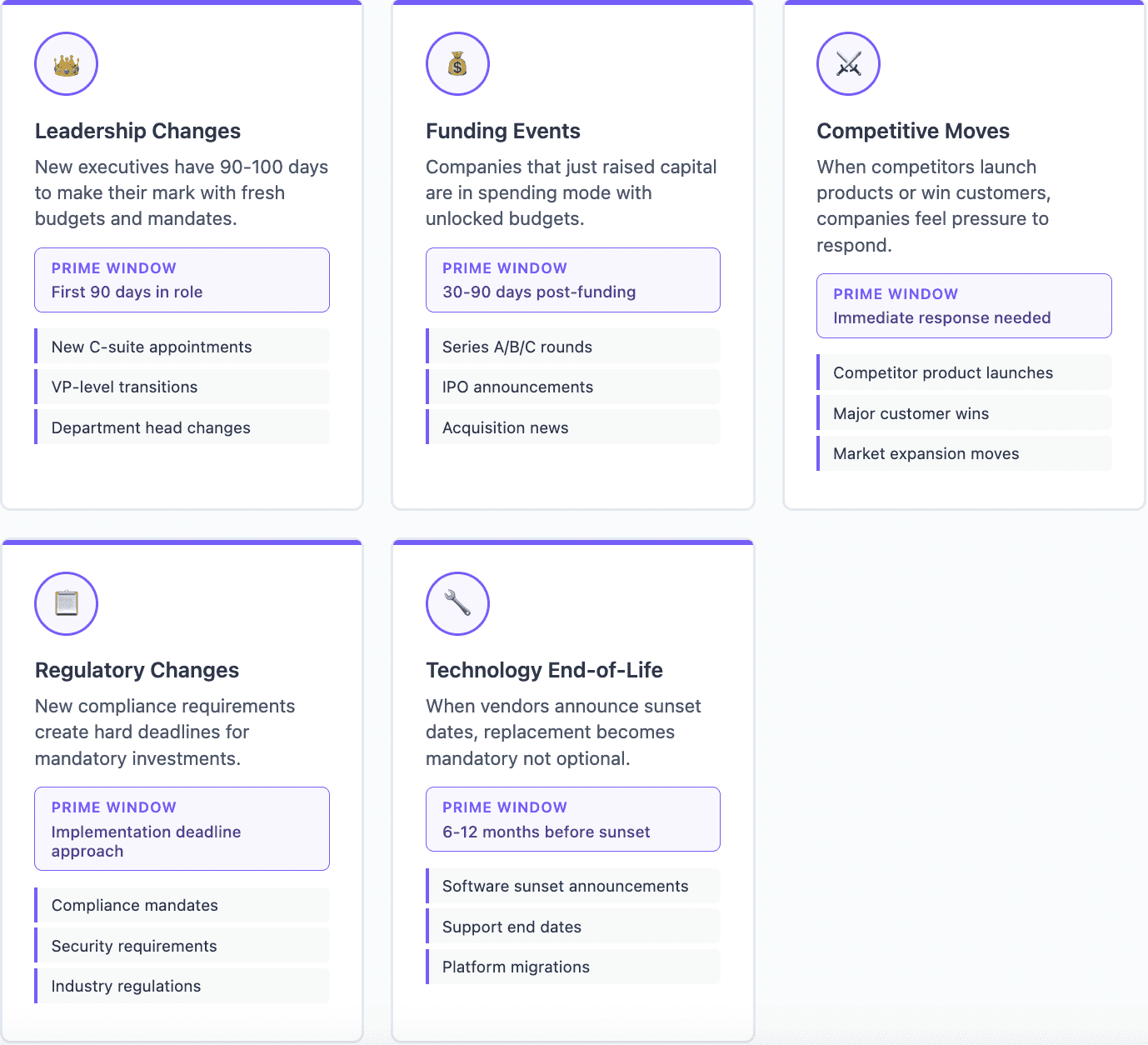Select the crossed swords Competitive Moves icon

click(x=848, y=63)
